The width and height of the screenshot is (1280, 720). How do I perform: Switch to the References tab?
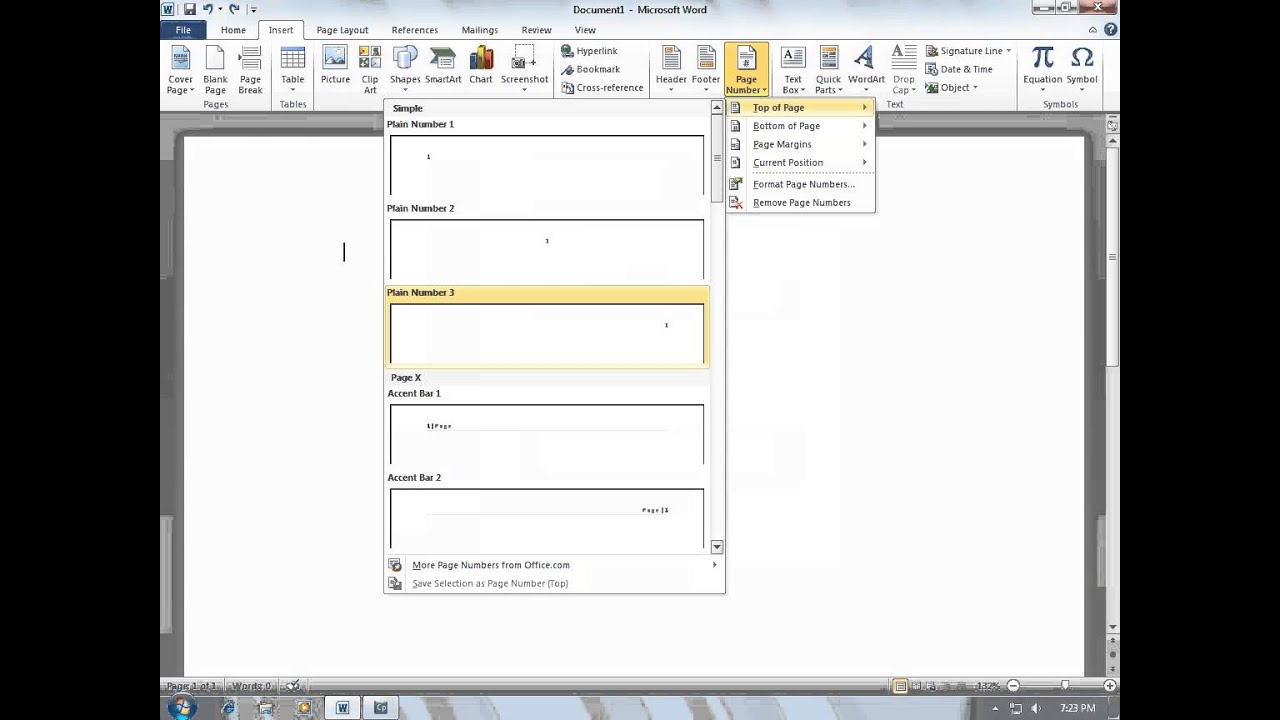(x=414, y=30)
